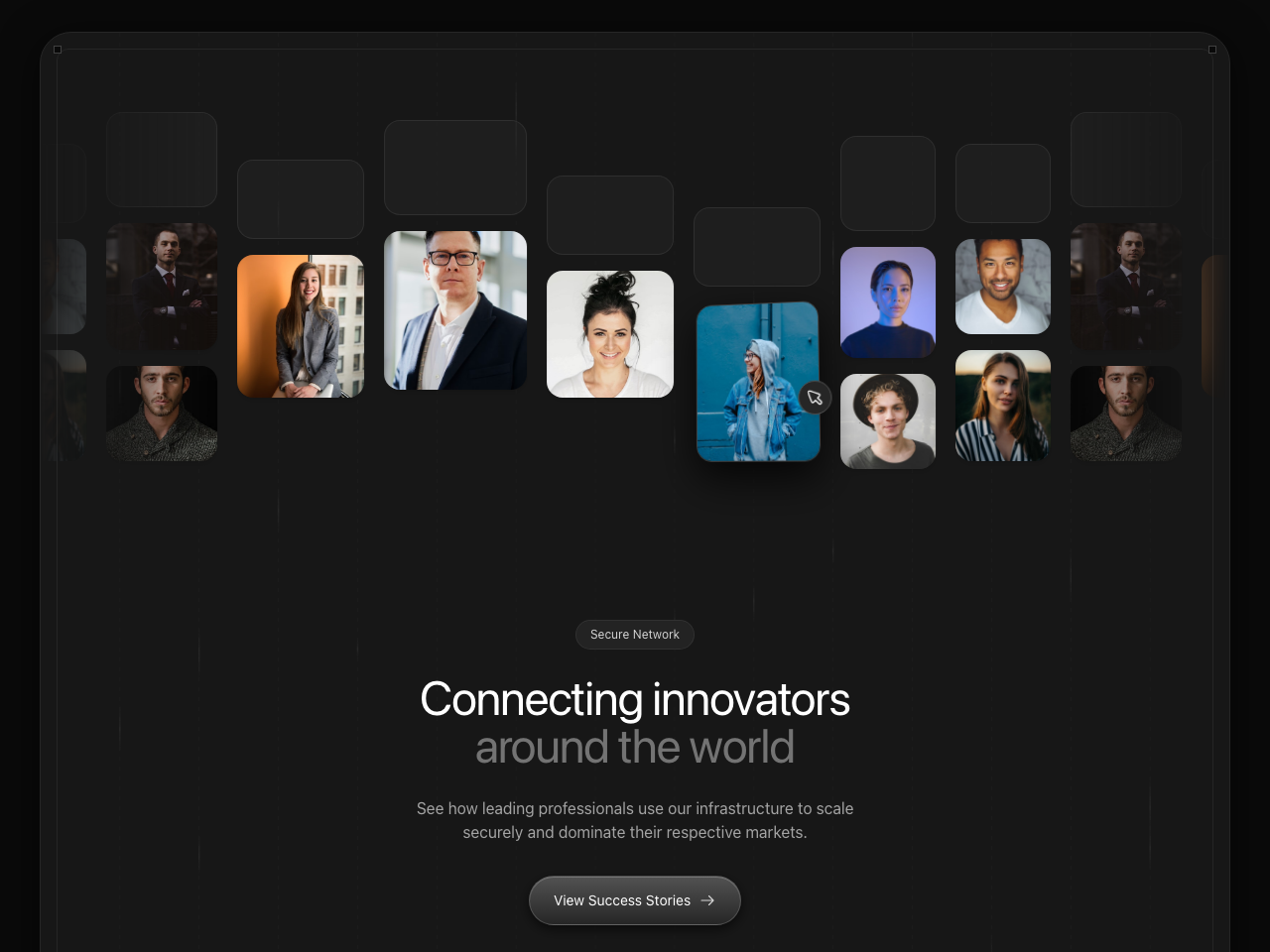Image resolution: width=1270 pixels, height=952 pixels.
Task: Click the top-left corner frame handle
Action: point(58,50)
